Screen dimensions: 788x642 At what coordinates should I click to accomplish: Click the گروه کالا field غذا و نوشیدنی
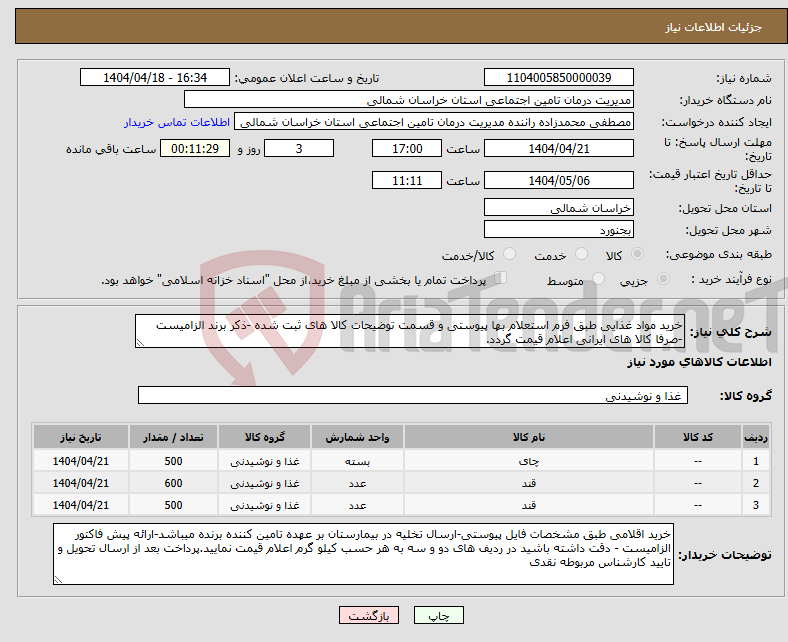pyautogui.click(x=413, y=395)
